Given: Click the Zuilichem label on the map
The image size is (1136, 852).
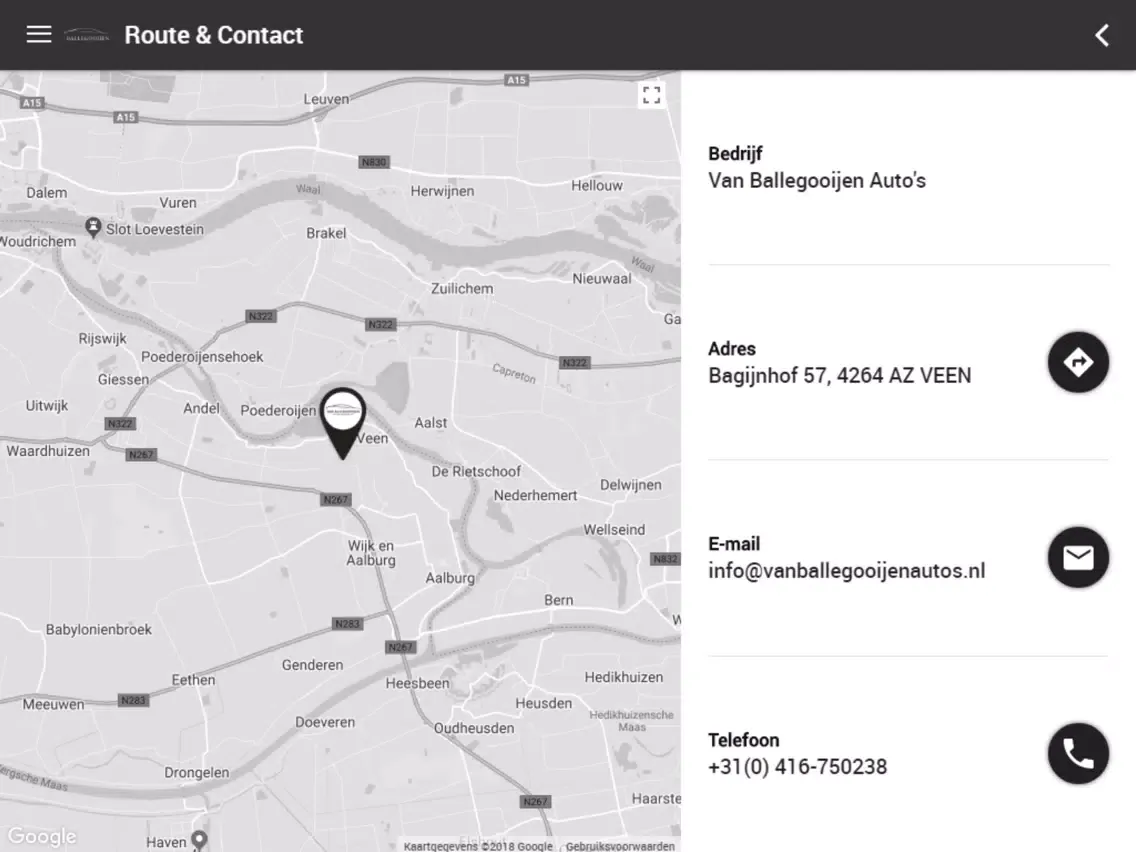Looking at the screenshot, I should point(462,288).
